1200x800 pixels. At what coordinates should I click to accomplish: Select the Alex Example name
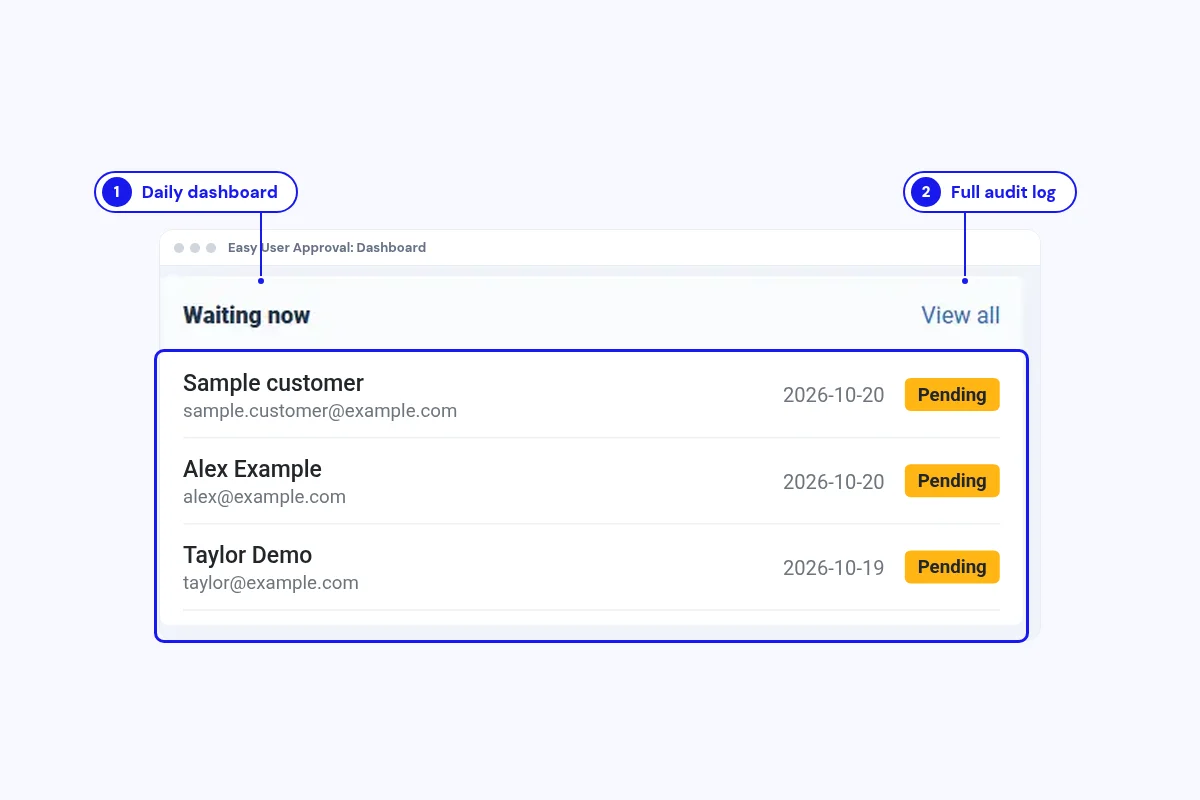[252, 469]
